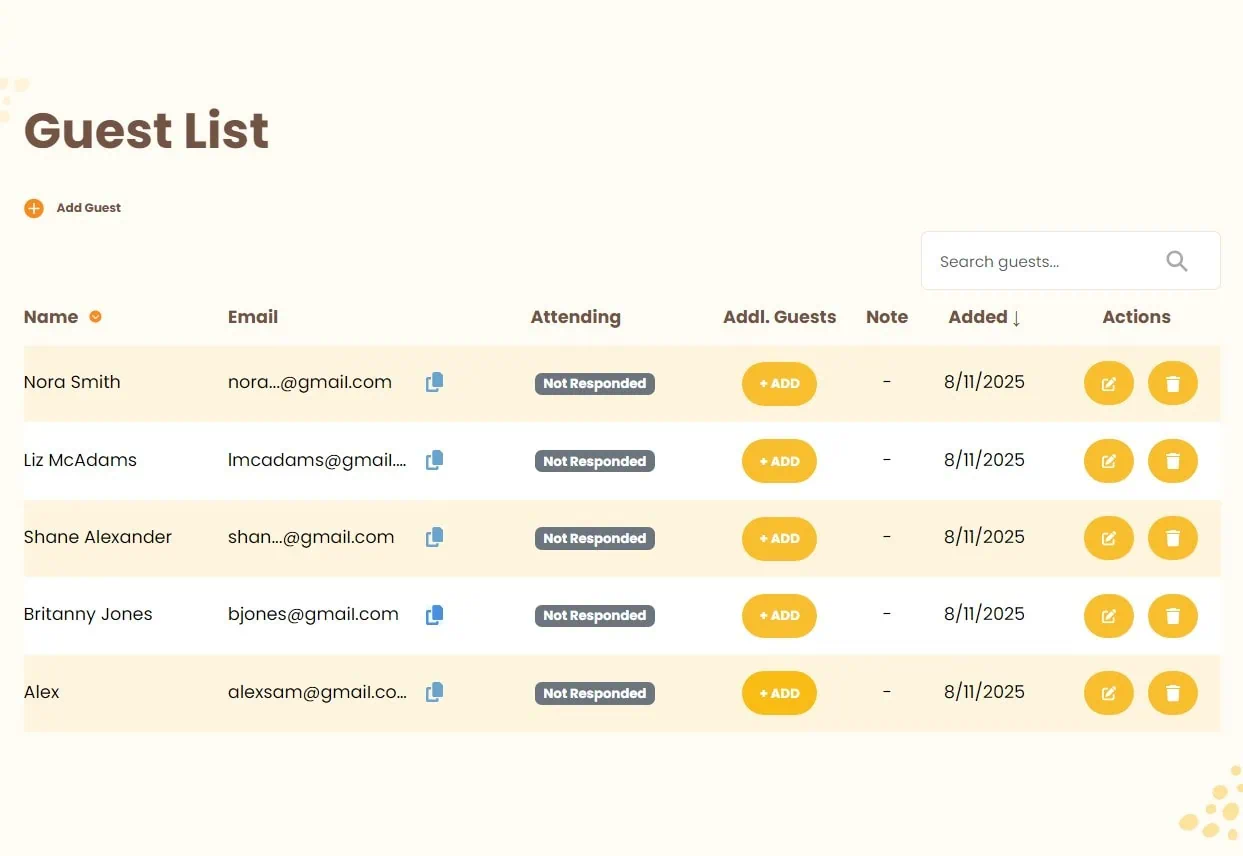Screen dimensions: 1243x856
Task: Delete Liz McAdams from the guest list
Action: 1172,461
